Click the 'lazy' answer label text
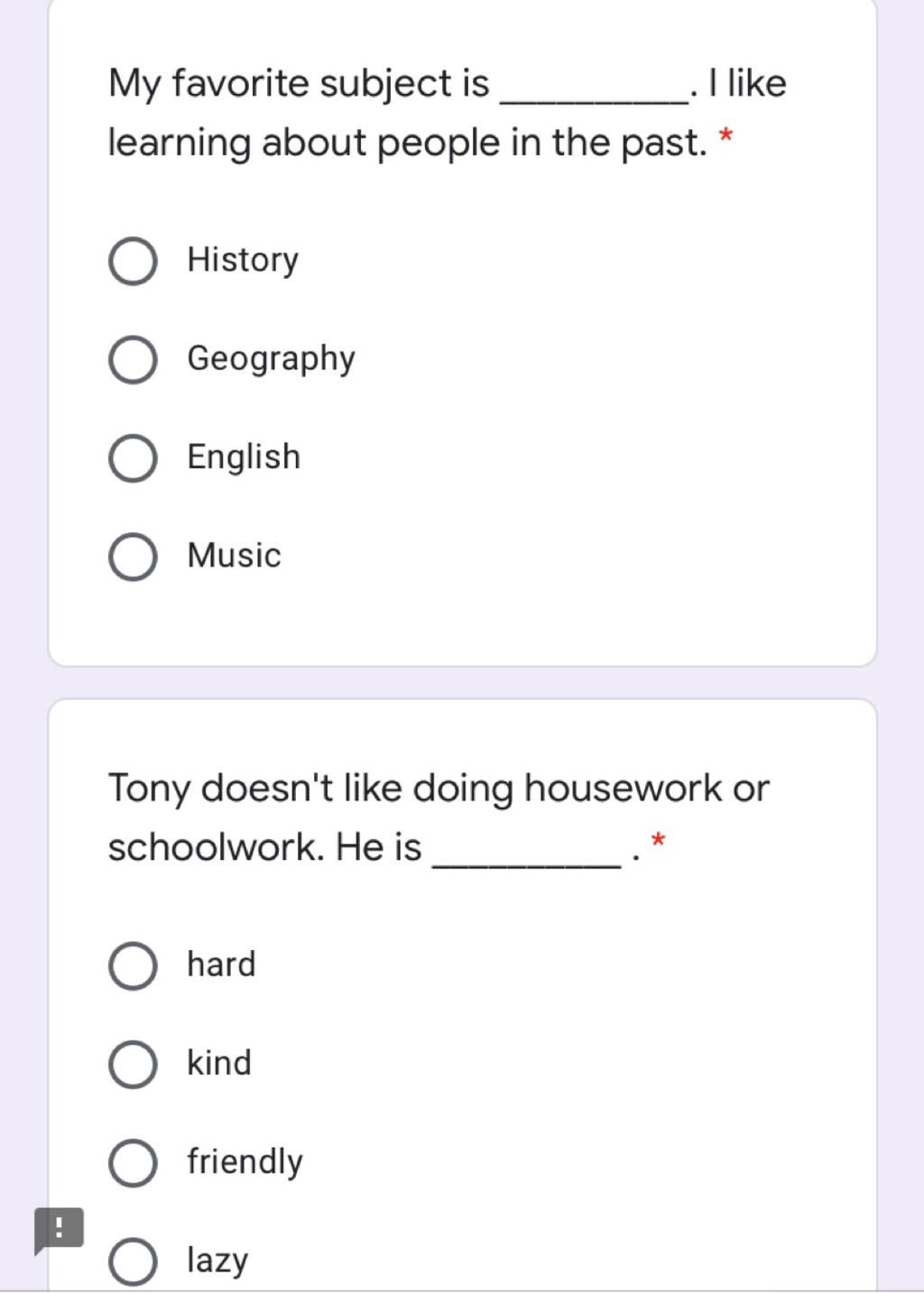924x1293 pixels. tap(217, 1260)
